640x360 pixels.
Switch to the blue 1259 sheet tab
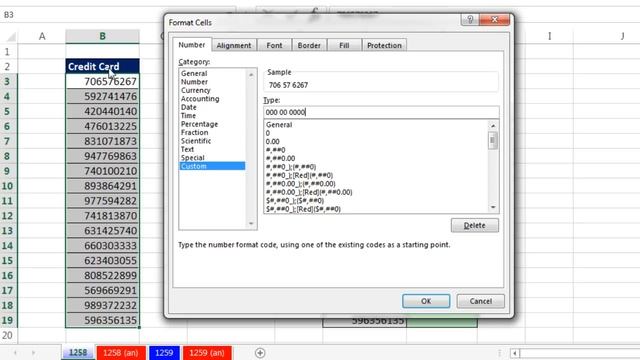click(164, 353)
